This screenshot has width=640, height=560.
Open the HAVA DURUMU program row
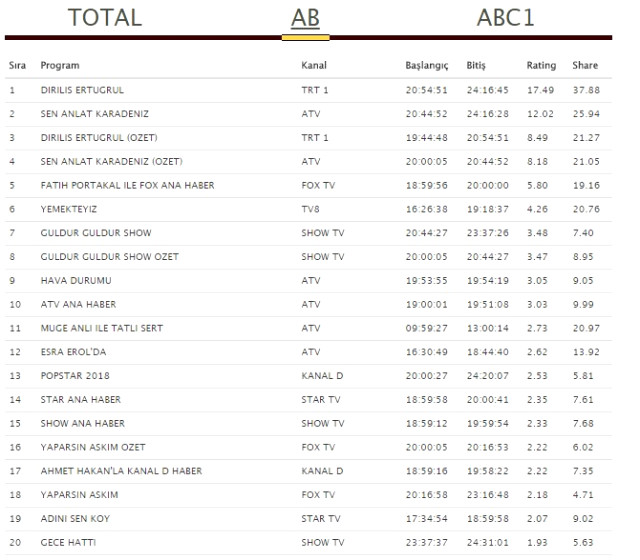pyautogui.click(x=308, y=281)
